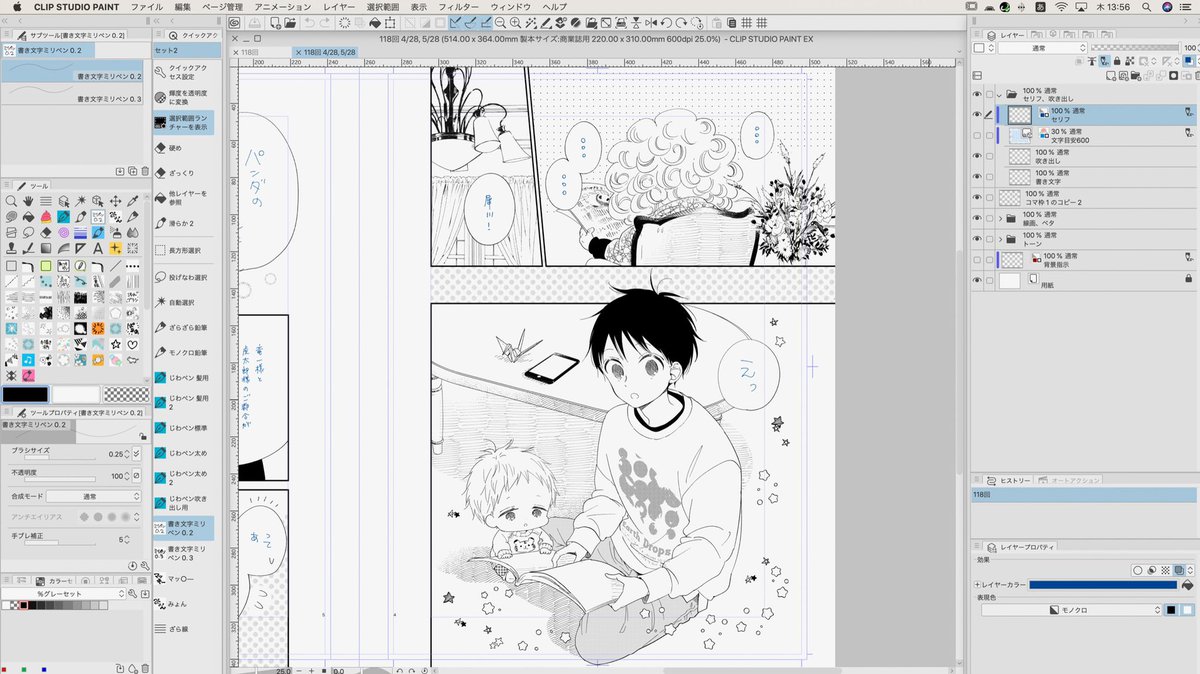
Task: Hide the 用紙 paper layer via eye icon
Action: coord(977,281)
